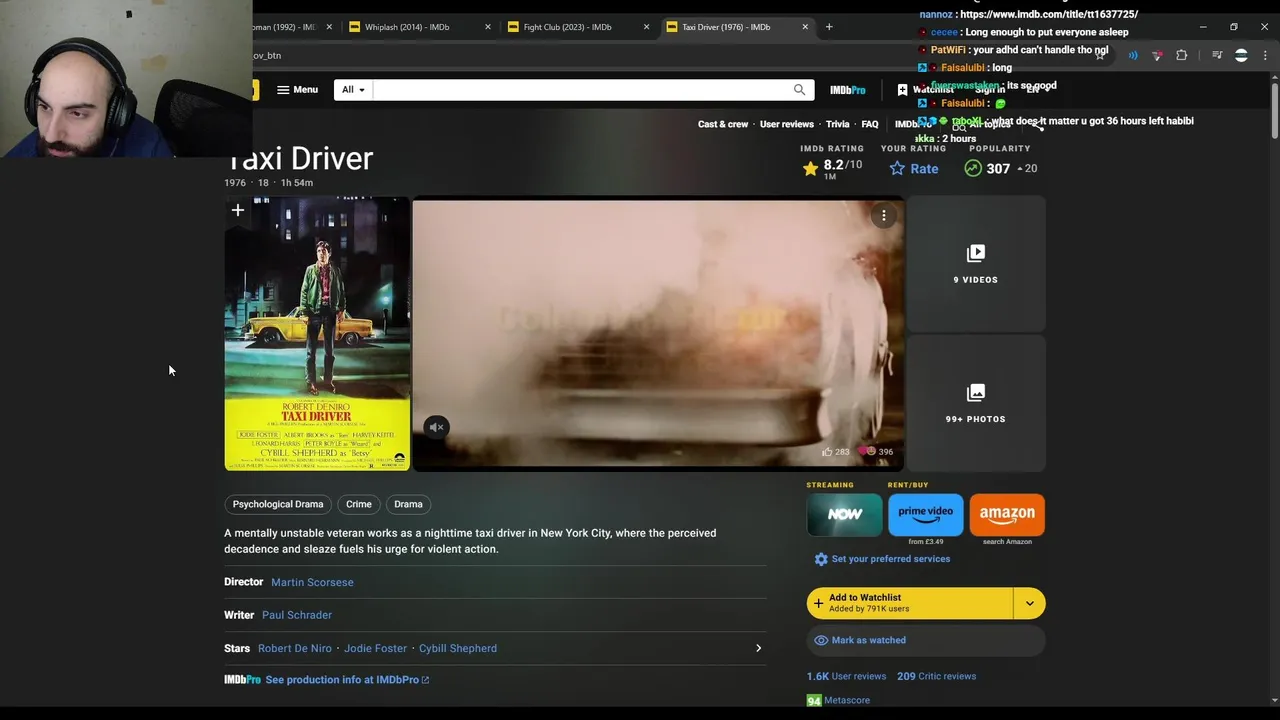Open Cybill Shepherd's page
1280x720 pixels.
tap(458, 648)
